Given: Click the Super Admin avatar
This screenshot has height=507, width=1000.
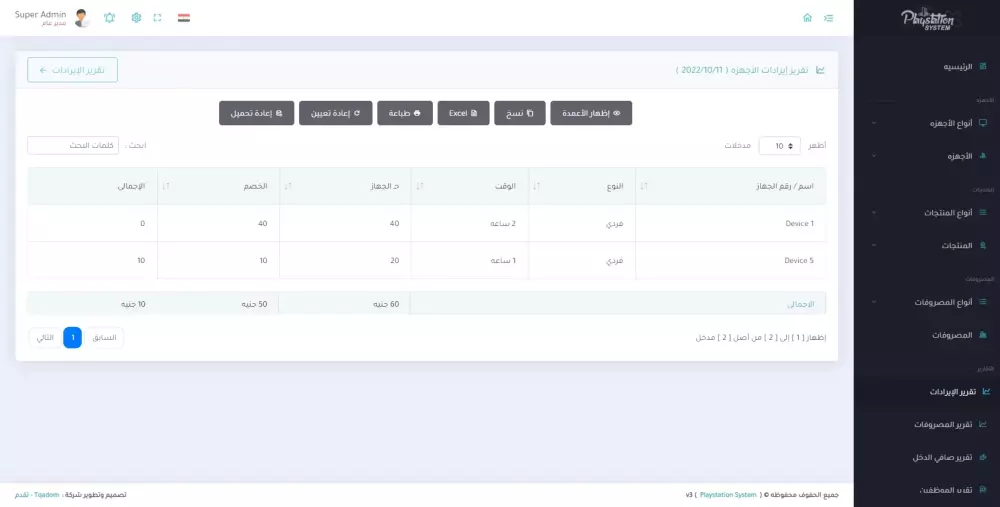Looking at the screenshot, I should (82, 18).
